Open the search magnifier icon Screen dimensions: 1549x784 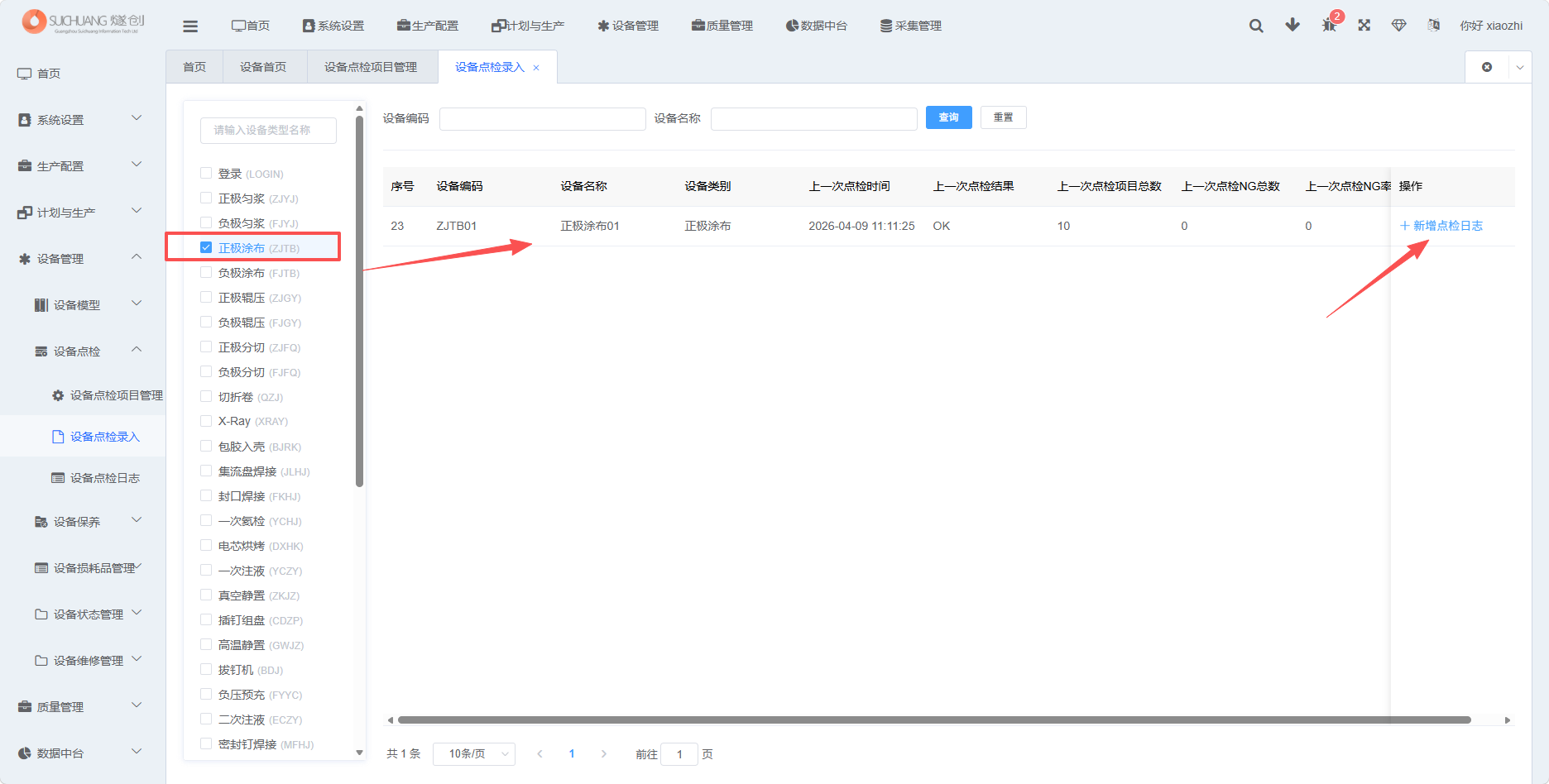(x=1256, y=26)
